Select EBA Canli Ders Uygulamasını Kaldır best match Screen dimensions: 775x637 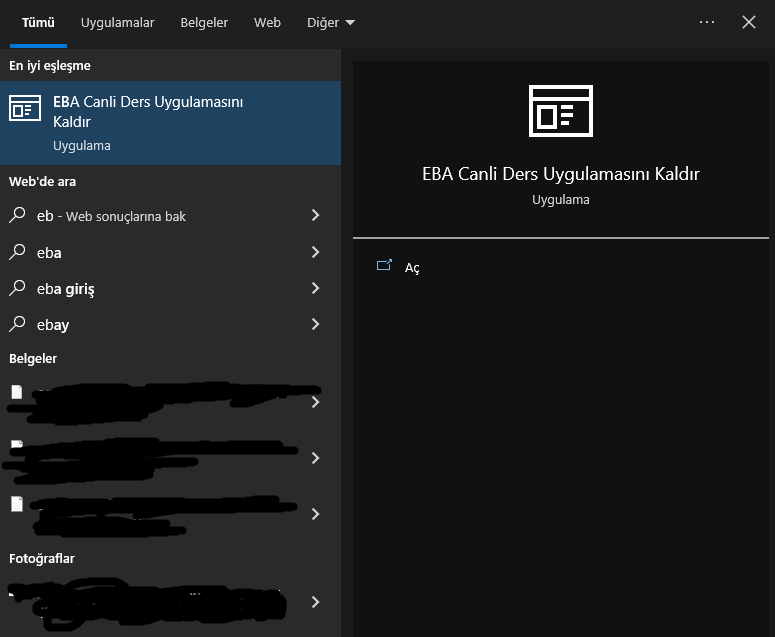(171, 123)
